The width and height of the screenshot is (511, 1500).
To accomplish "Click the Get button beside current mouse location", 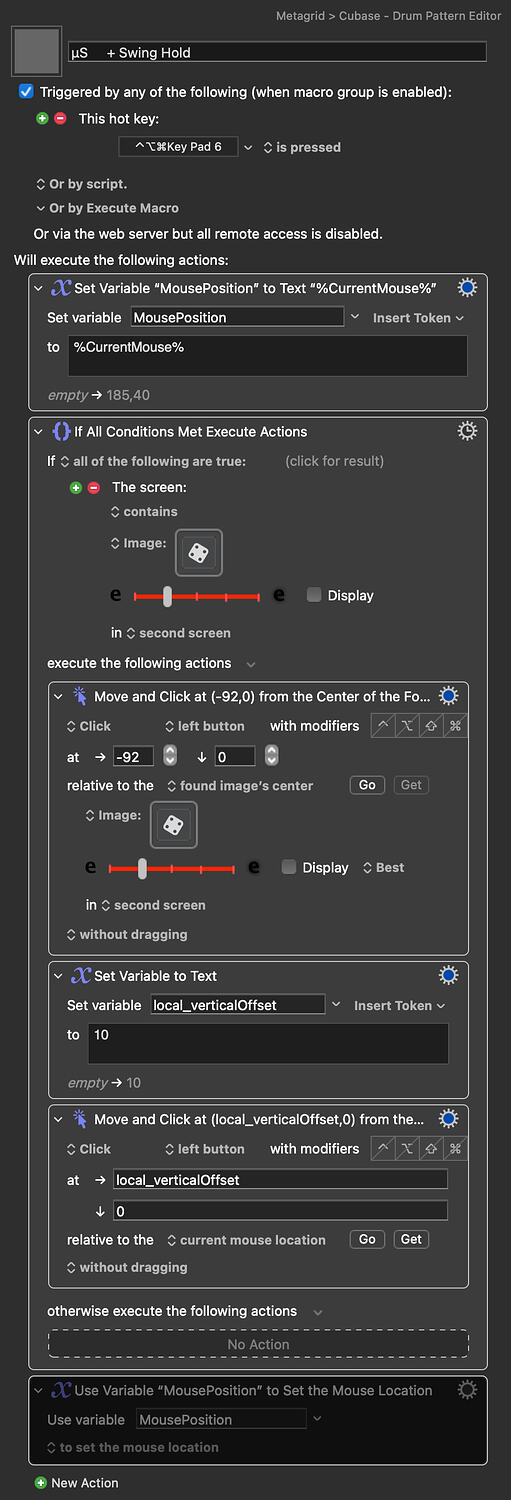I will [x=411, y=1239].
